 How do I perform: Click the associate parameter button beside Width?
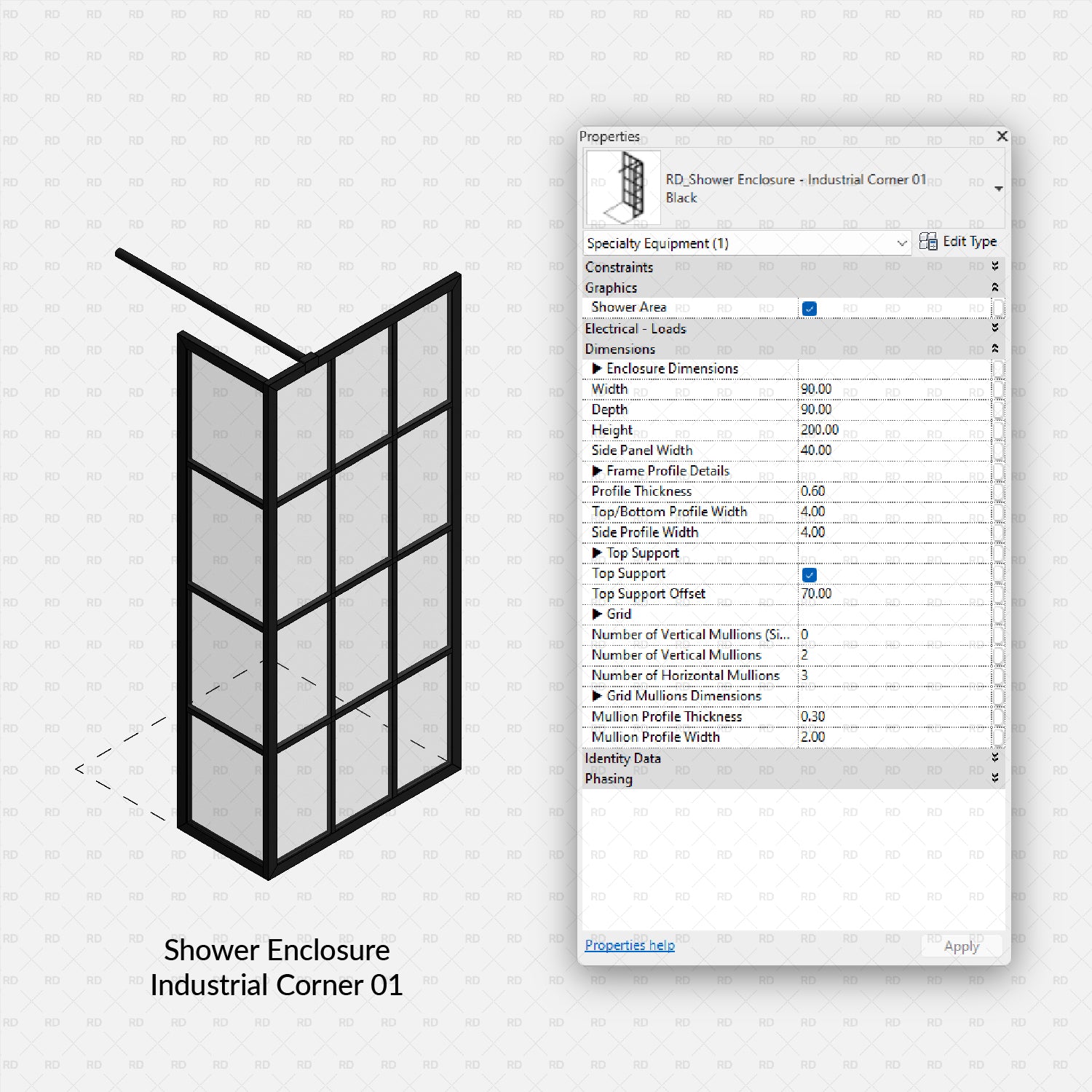pos(998,389)
